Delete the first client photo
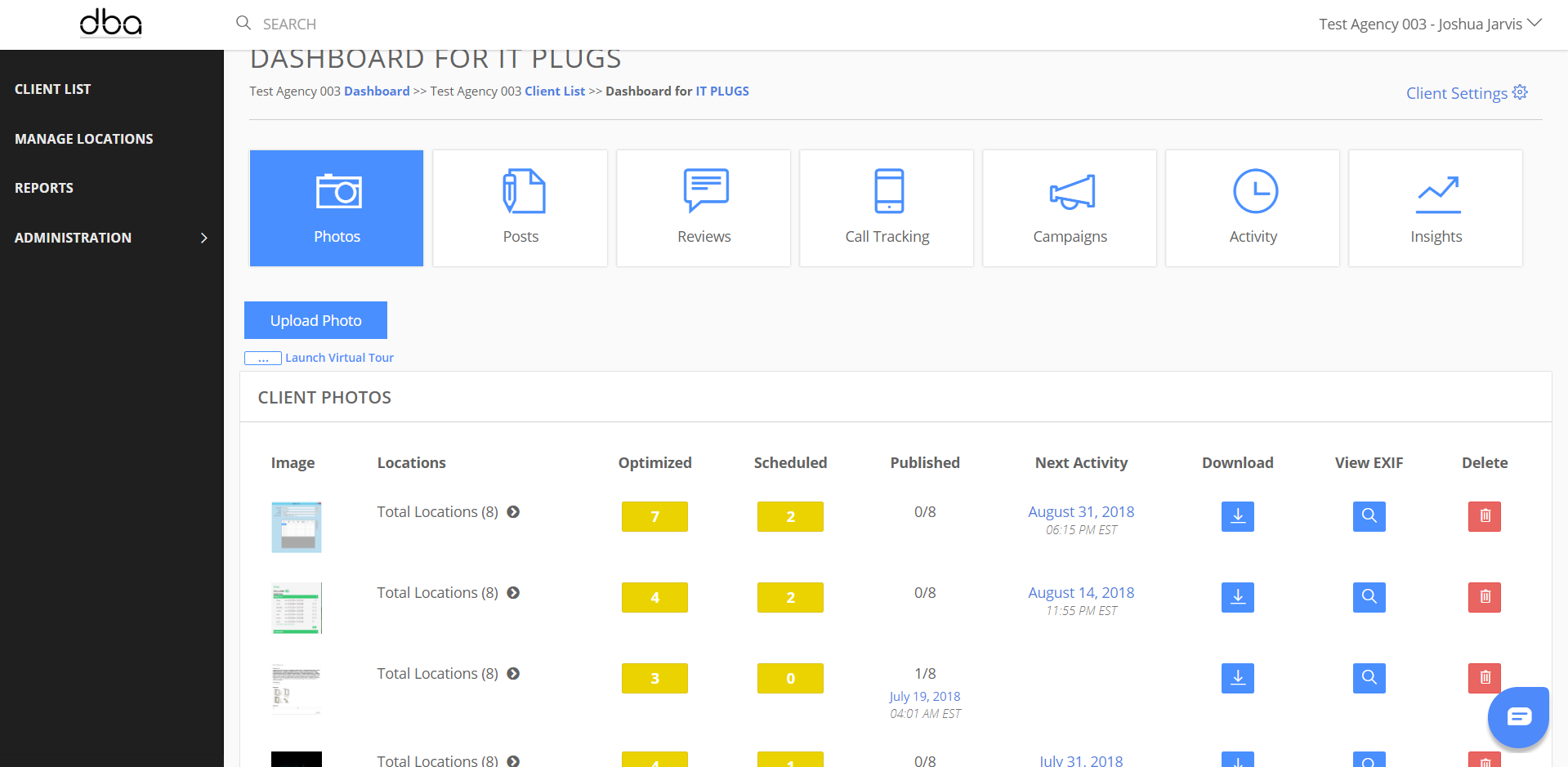 pos(1484,516)
